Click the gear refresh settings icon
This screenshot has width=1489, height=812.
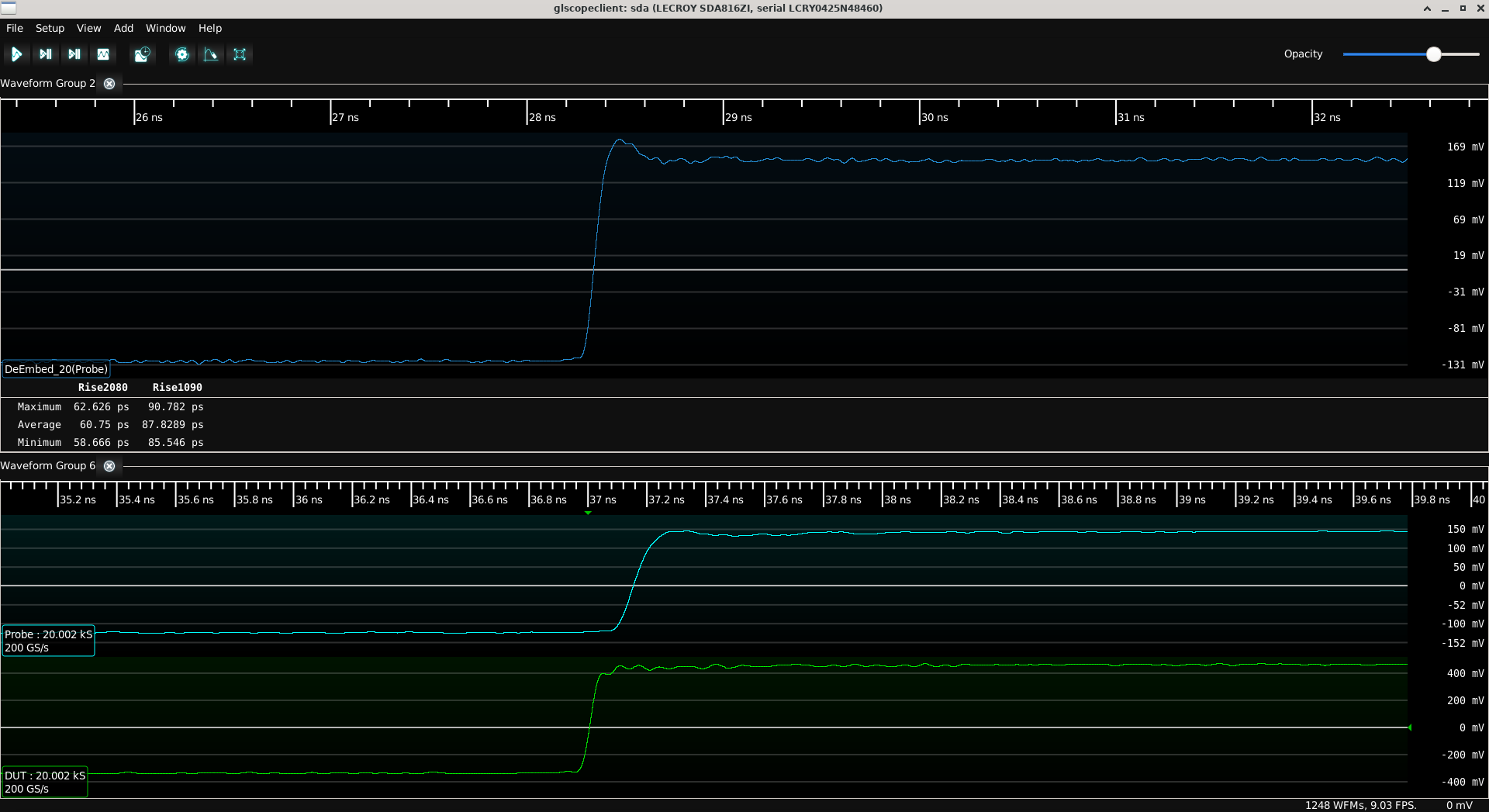(182, 54)
